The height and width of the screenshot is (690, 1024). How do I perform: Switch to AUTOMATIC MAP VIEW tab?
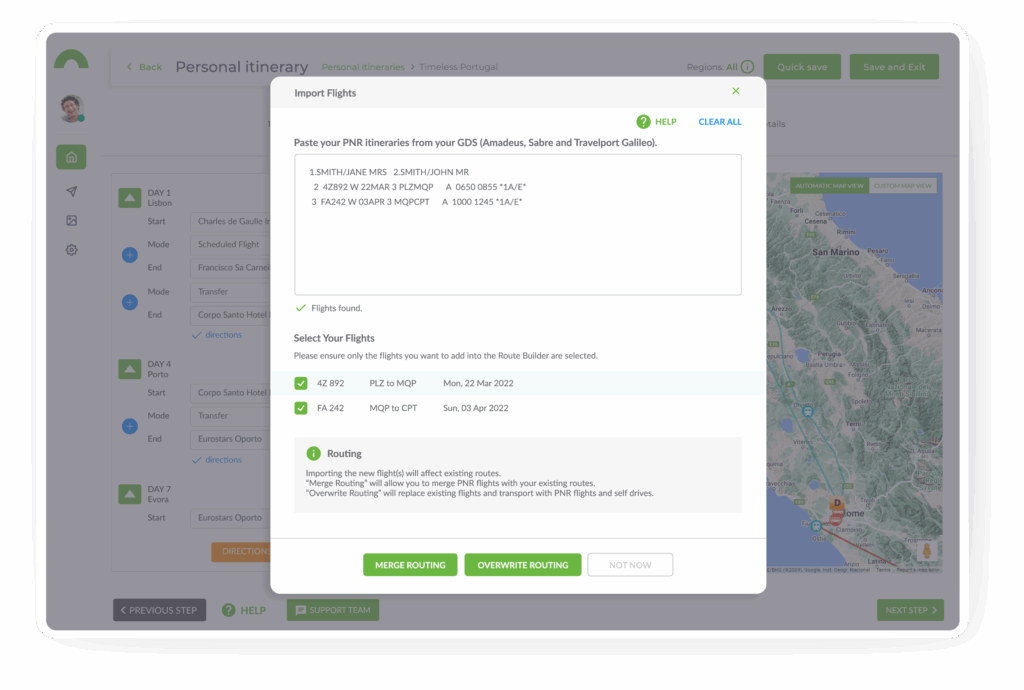[x=829, y=186]
